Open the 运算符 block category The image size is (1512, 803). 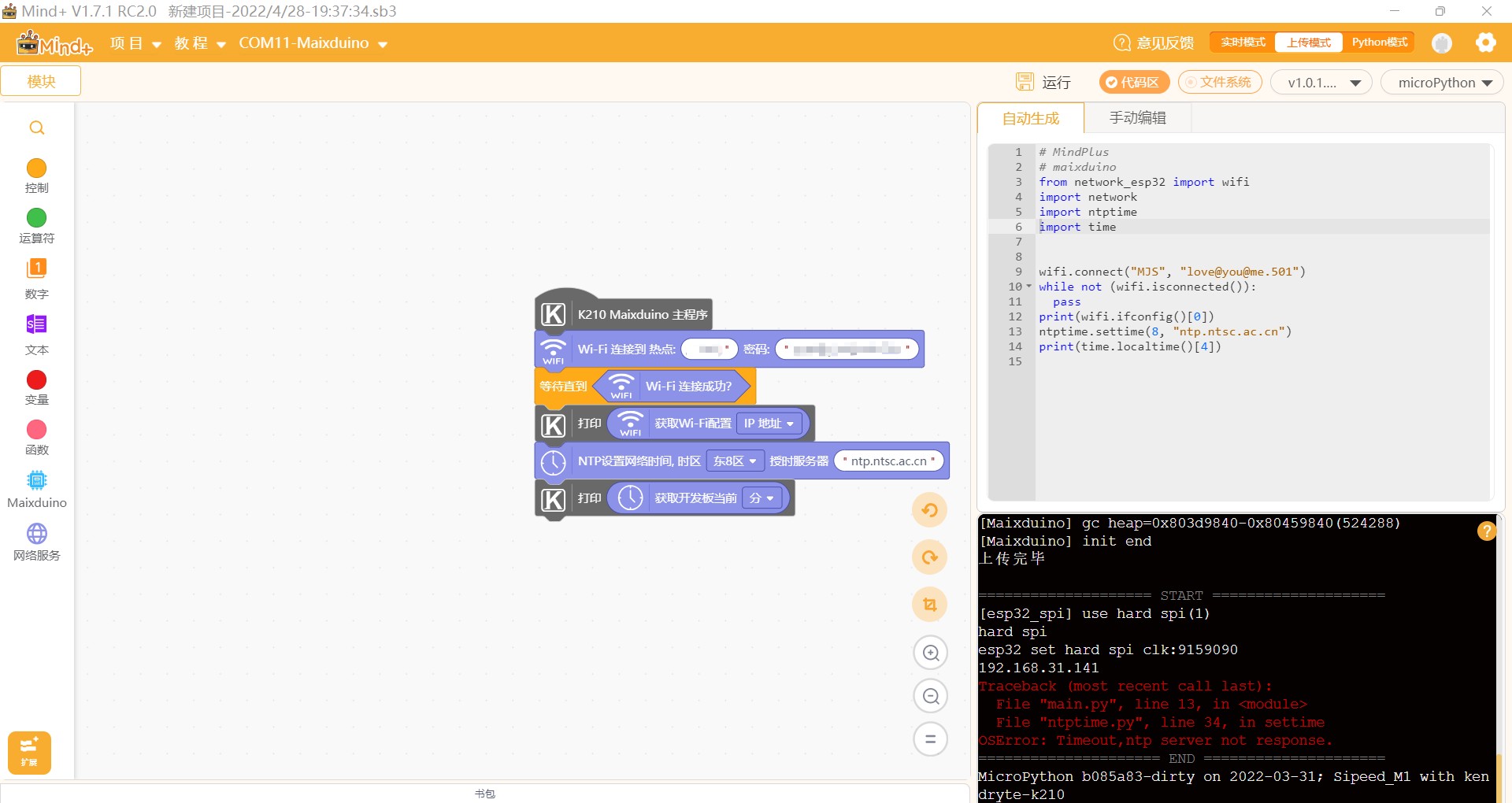click(36, 227)
